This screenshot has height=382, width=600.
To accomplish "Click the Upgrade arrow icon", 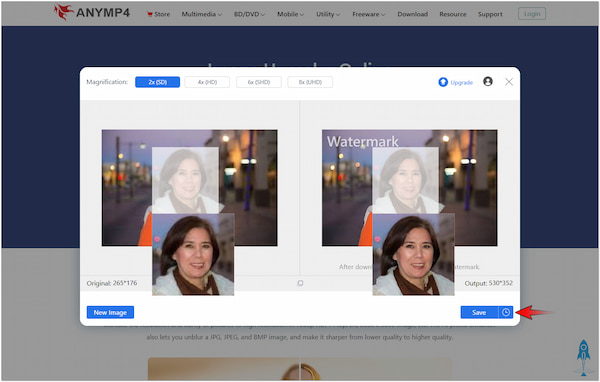I will point(443,82).
